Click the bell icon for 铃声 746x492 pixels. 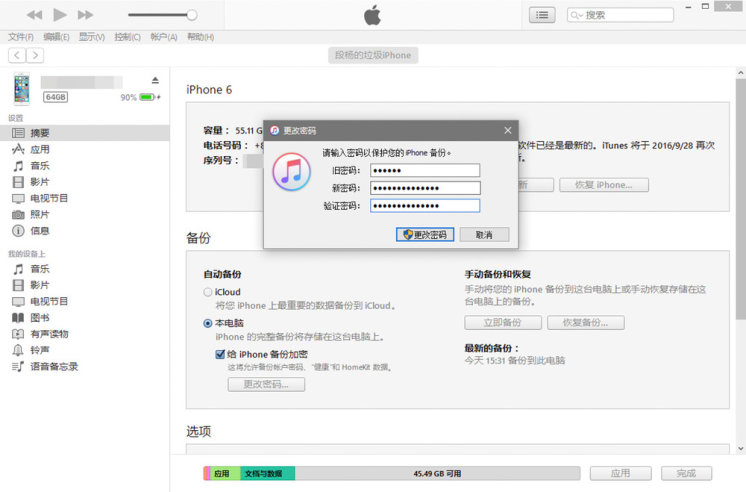tap(18, 350)
